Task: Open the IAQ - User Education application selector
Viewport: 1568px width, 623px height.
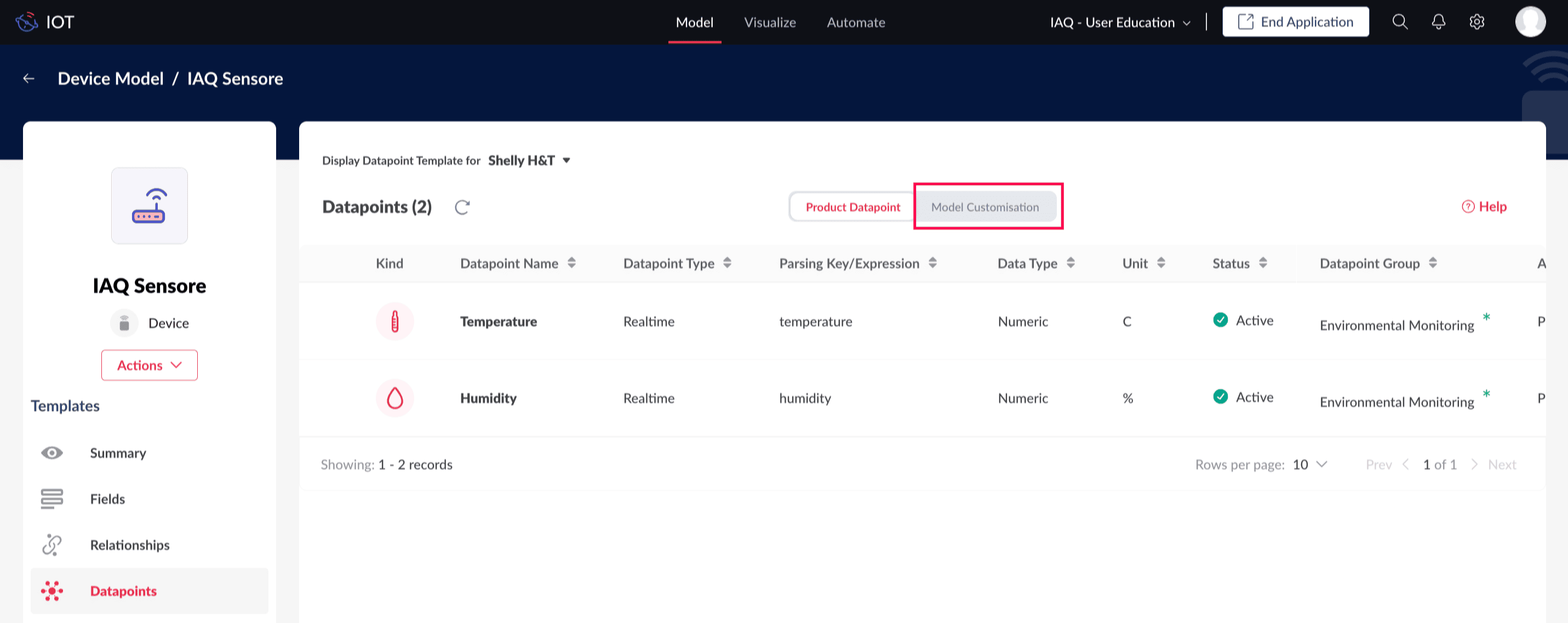Action: (1119, 22)
